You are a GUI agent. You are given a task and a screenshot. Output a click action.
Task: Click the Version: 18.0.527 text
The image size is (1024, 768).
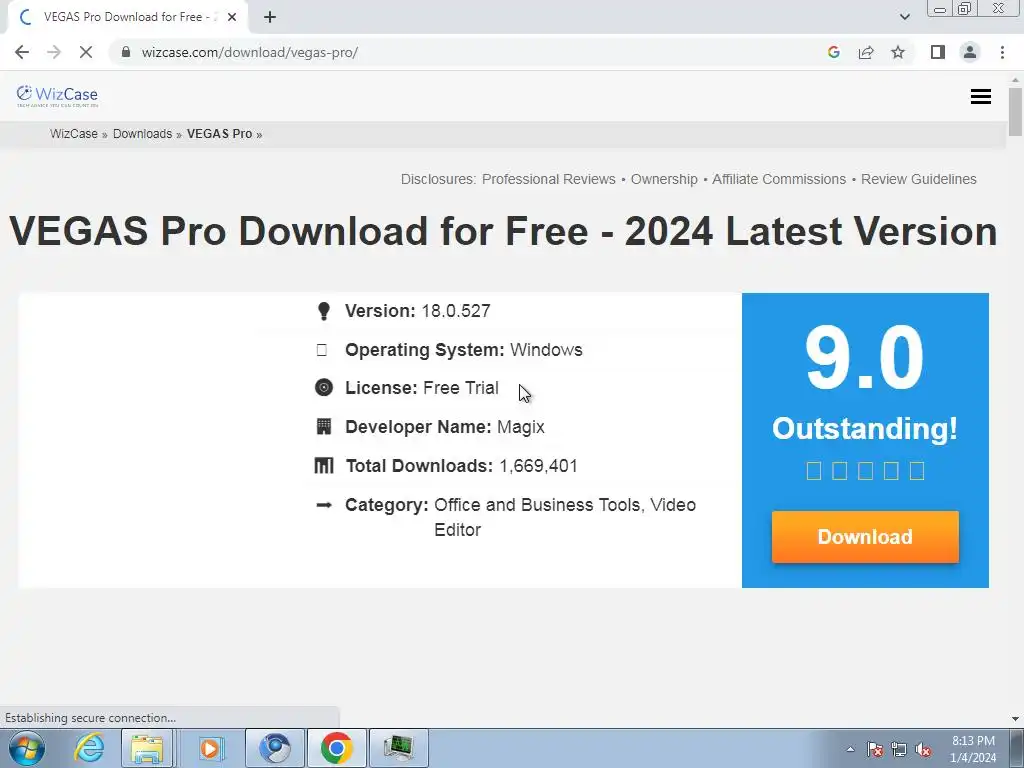418,311
